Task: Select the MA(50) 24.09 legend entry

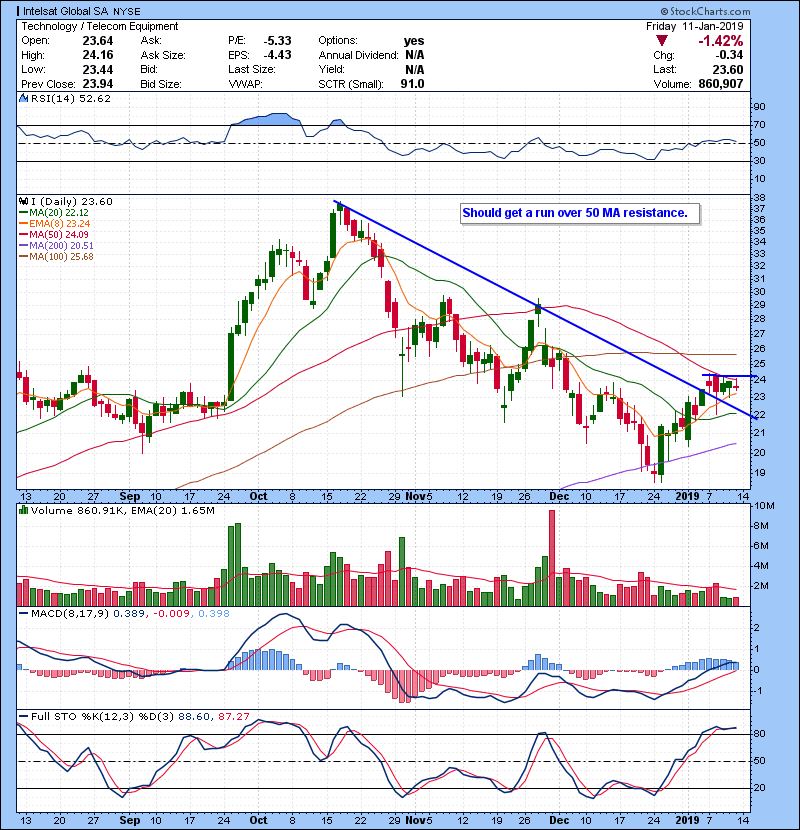Action: click(54, 235)
